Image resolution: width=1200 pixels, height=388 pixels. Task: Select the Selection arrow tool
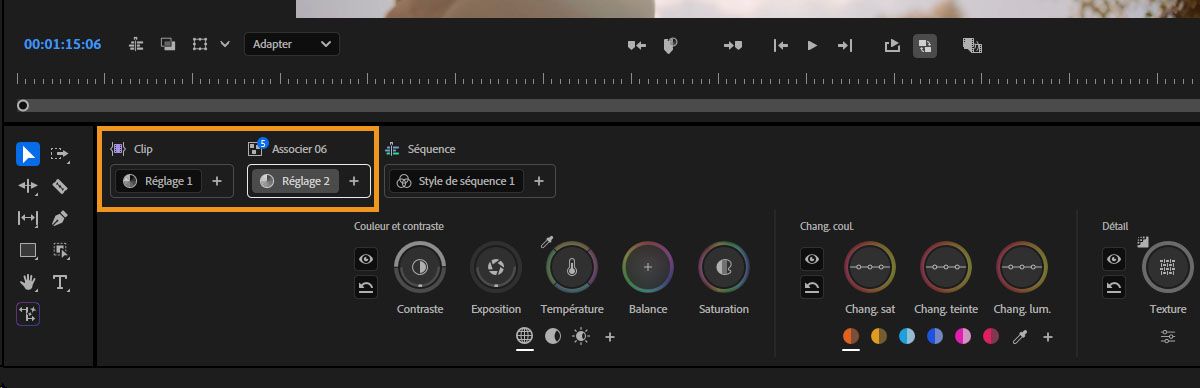pyautogui.click(x=28, y=154)
